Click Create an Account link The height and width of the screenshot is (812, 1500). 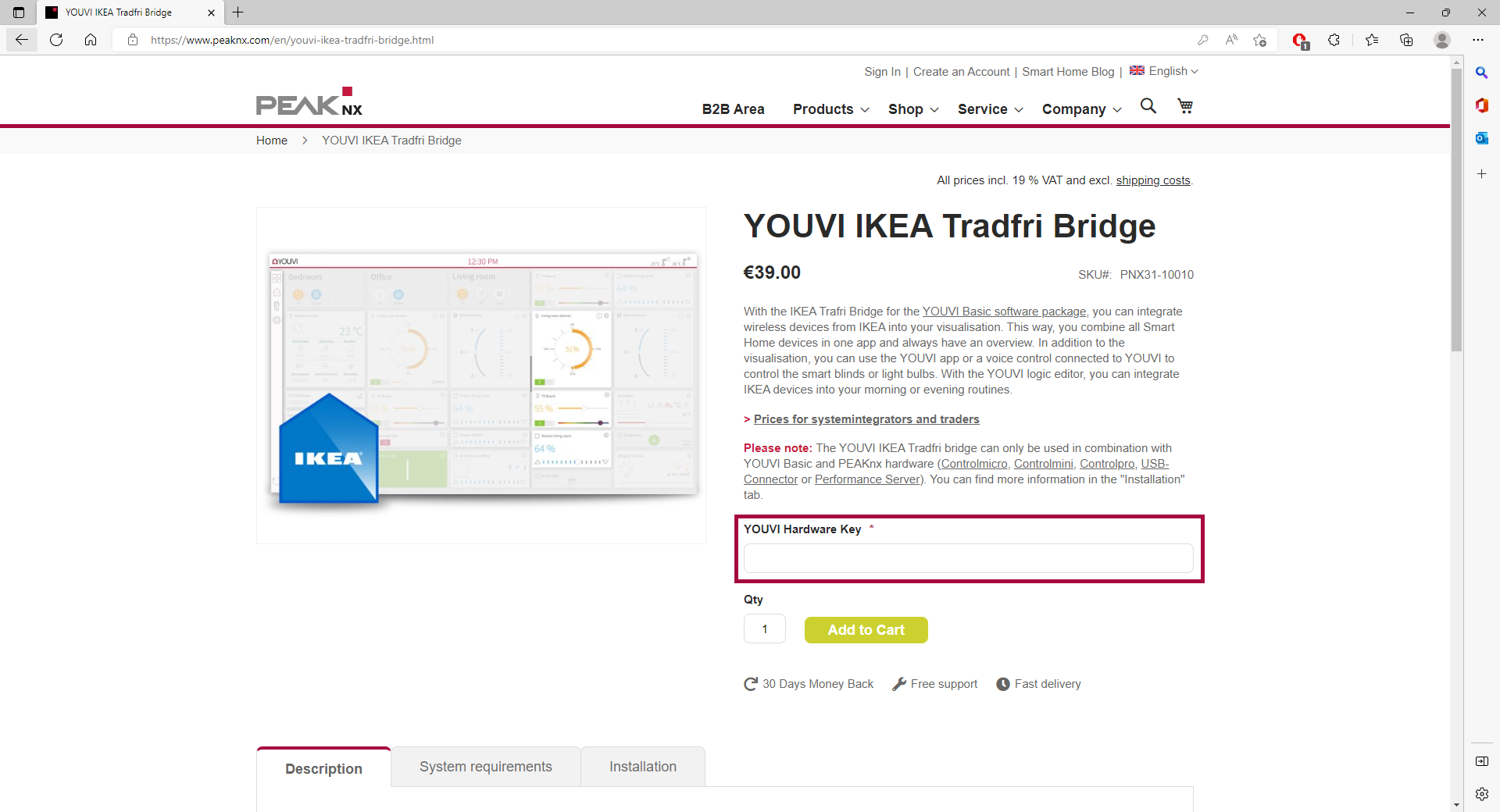click(961, 72)
